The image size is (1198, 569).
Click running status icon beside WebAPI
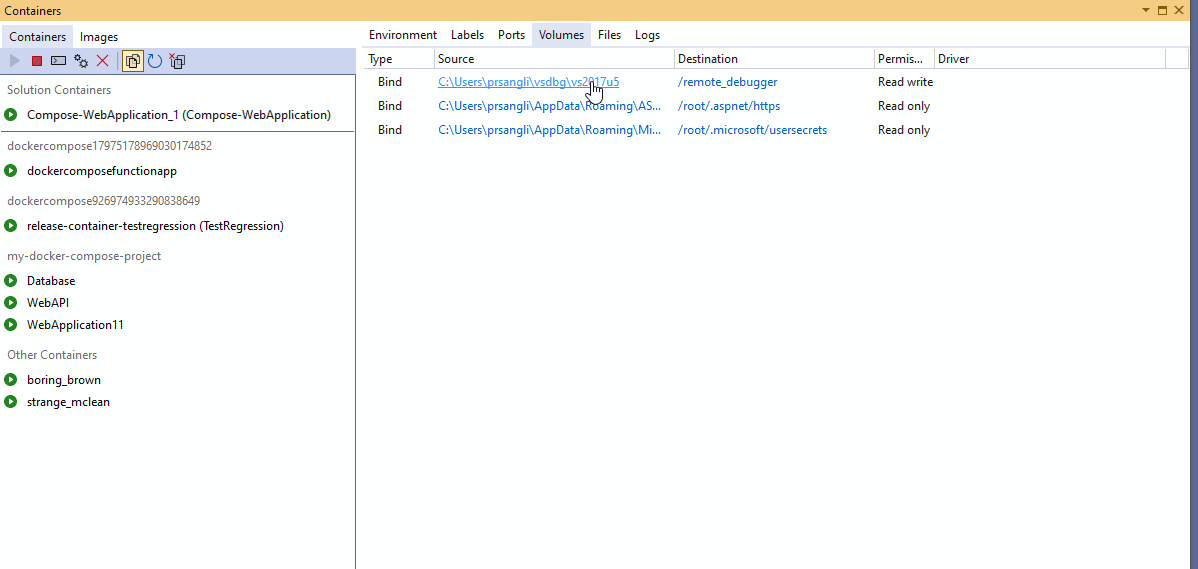pyautogui.click(x=11, y=302)
